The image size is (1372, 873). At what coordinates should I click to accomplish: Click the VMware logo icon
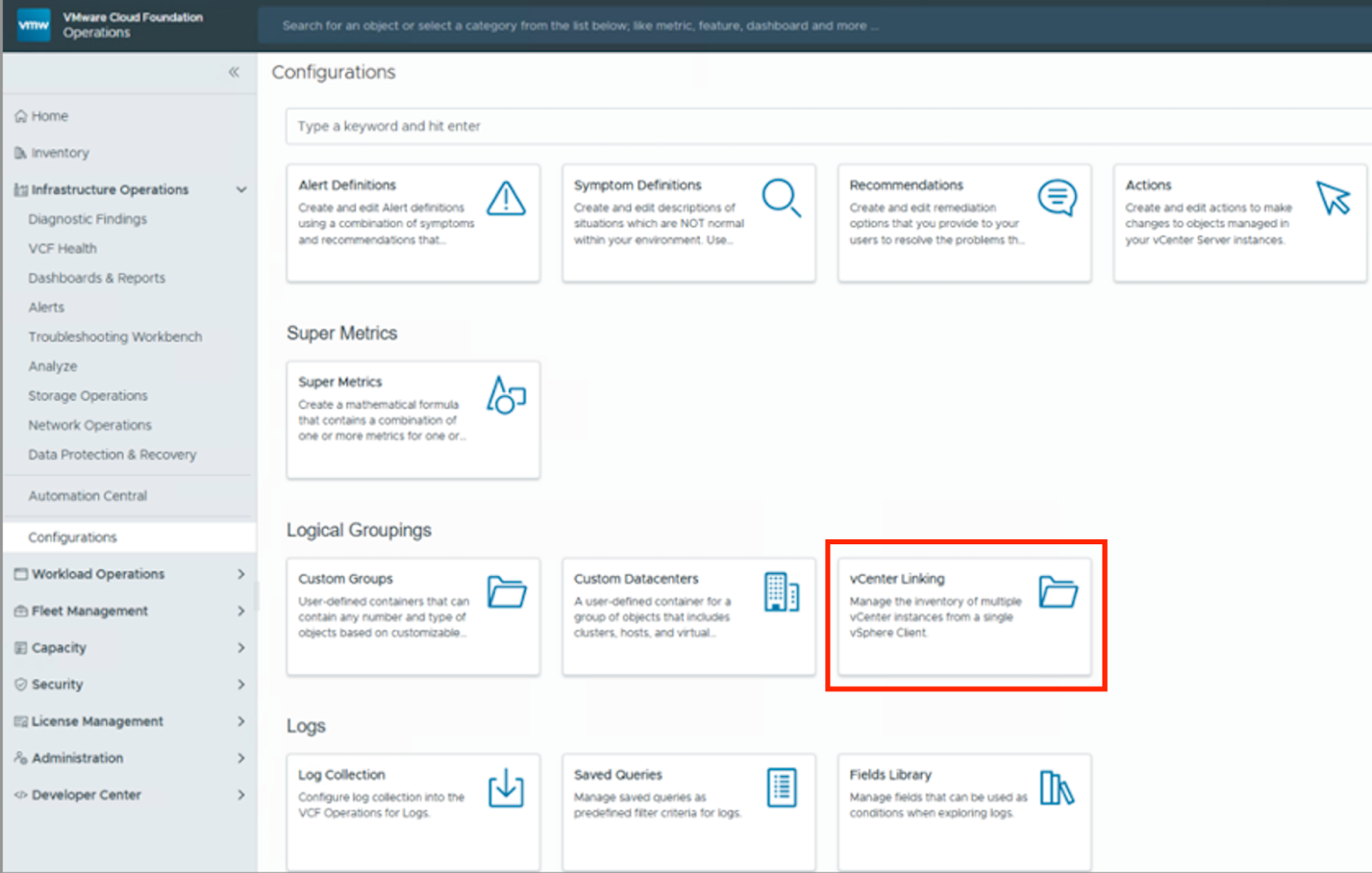click(34, 25)
